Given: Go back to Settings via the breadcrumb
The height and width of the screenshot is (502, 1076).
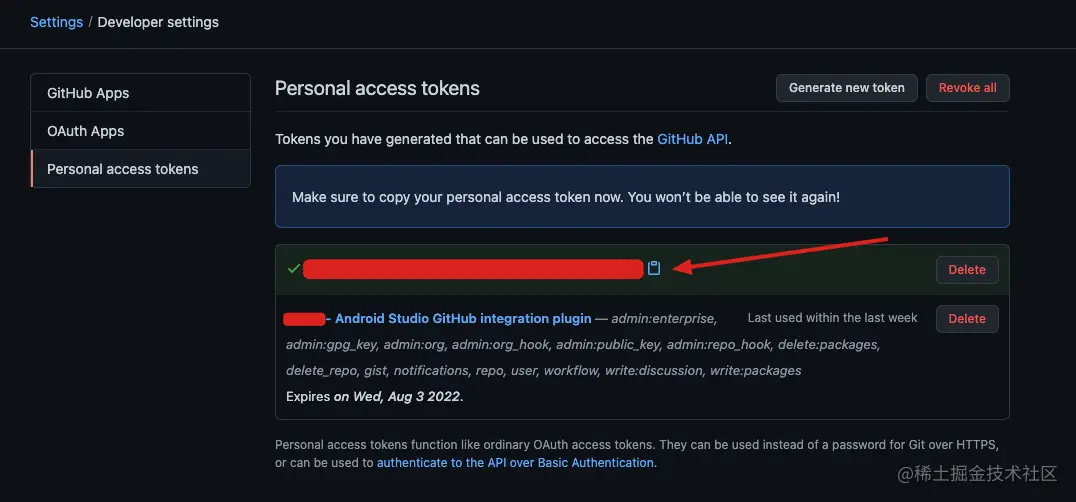Looking at the screenshot, I should pos(56,22).
